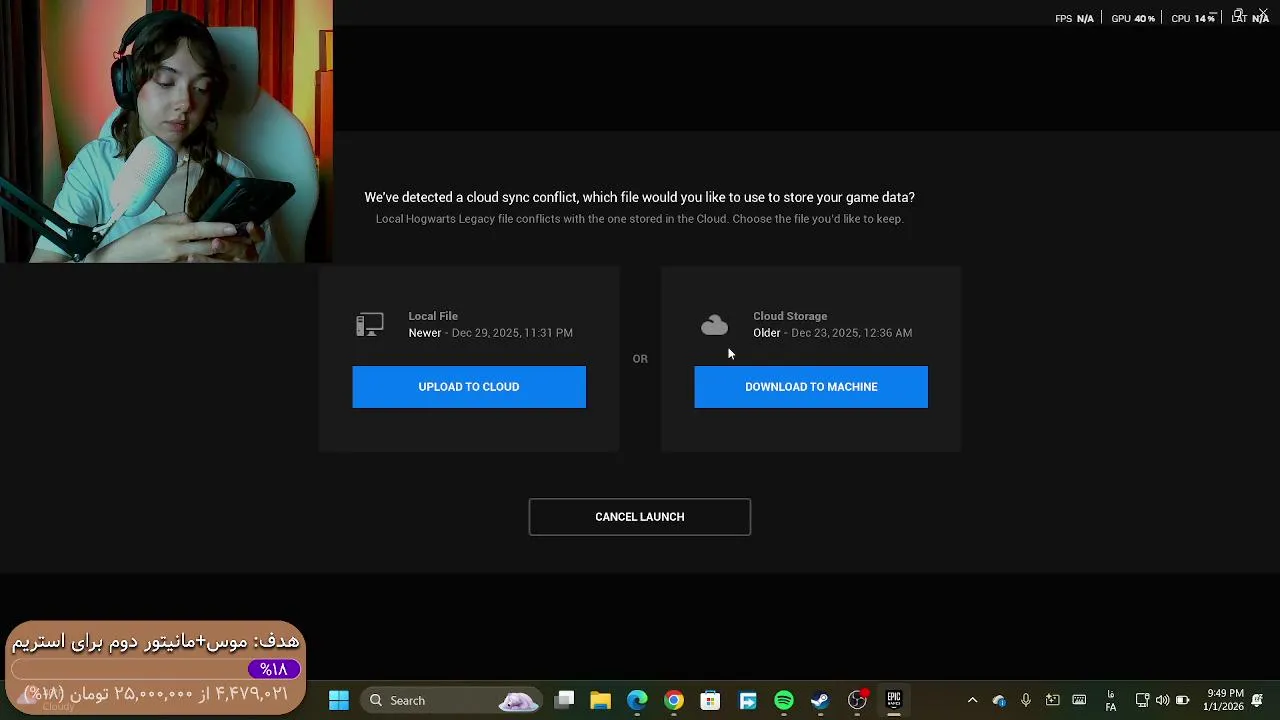The width and height of the screenshot is (1280, 720).
Task: Launch Google Chrome from the taskbar
Action: point(674,700)
